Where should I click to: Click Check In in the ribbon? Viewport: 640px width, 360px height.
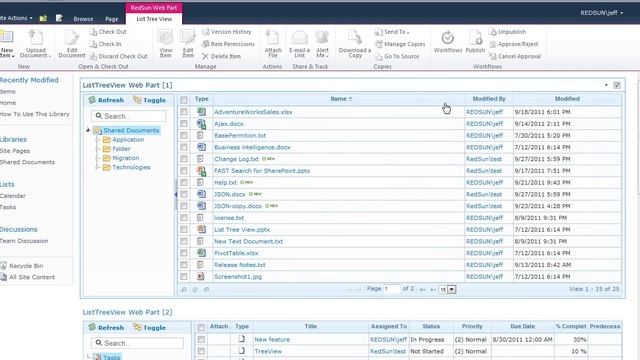106,44
